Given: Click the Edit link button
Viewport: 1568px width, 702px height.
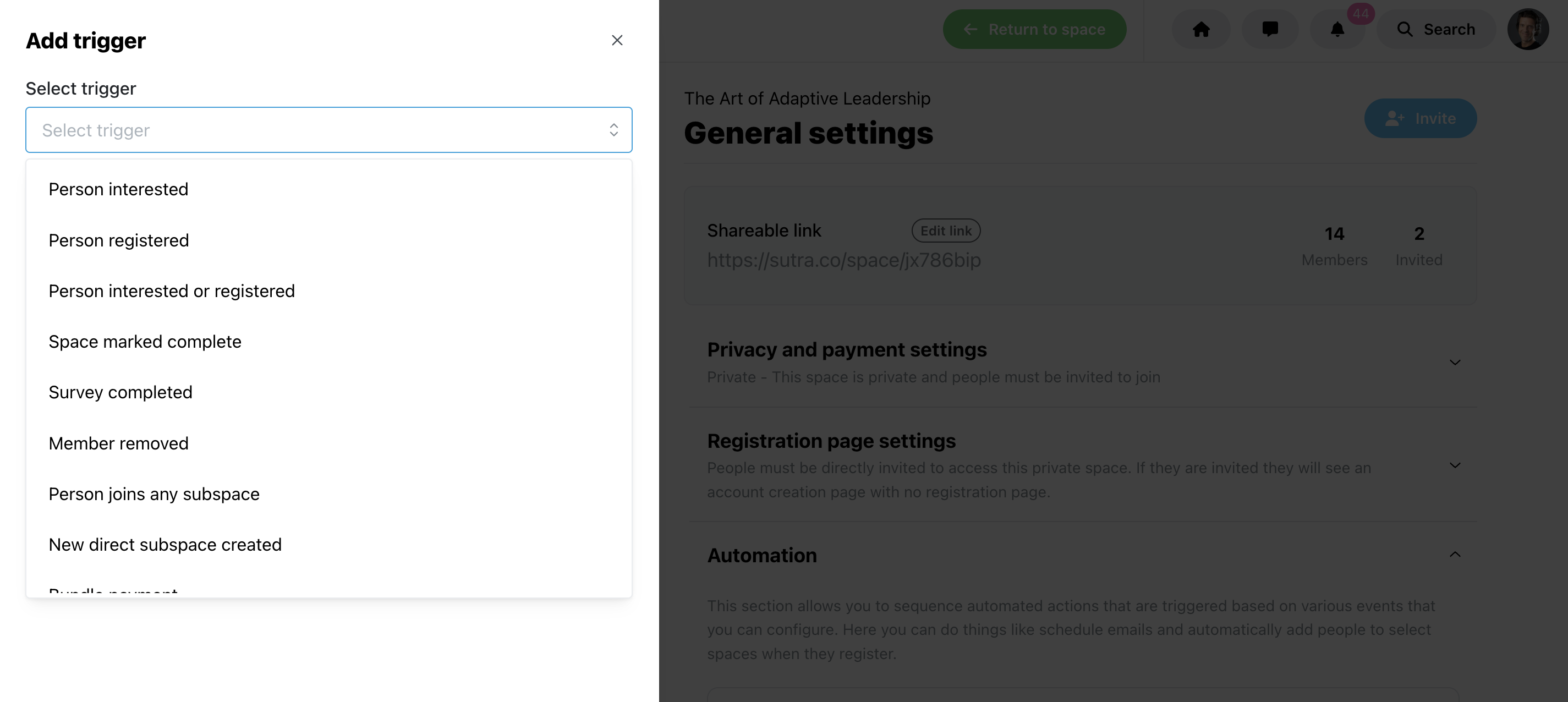Looking at the screenshot, I should [945, 231].
